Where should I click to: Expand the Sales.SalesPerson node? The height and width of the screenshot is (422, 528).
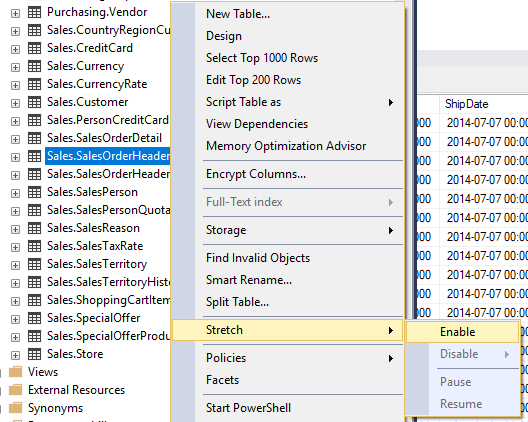pyautogui.click(x=15, y=193)
